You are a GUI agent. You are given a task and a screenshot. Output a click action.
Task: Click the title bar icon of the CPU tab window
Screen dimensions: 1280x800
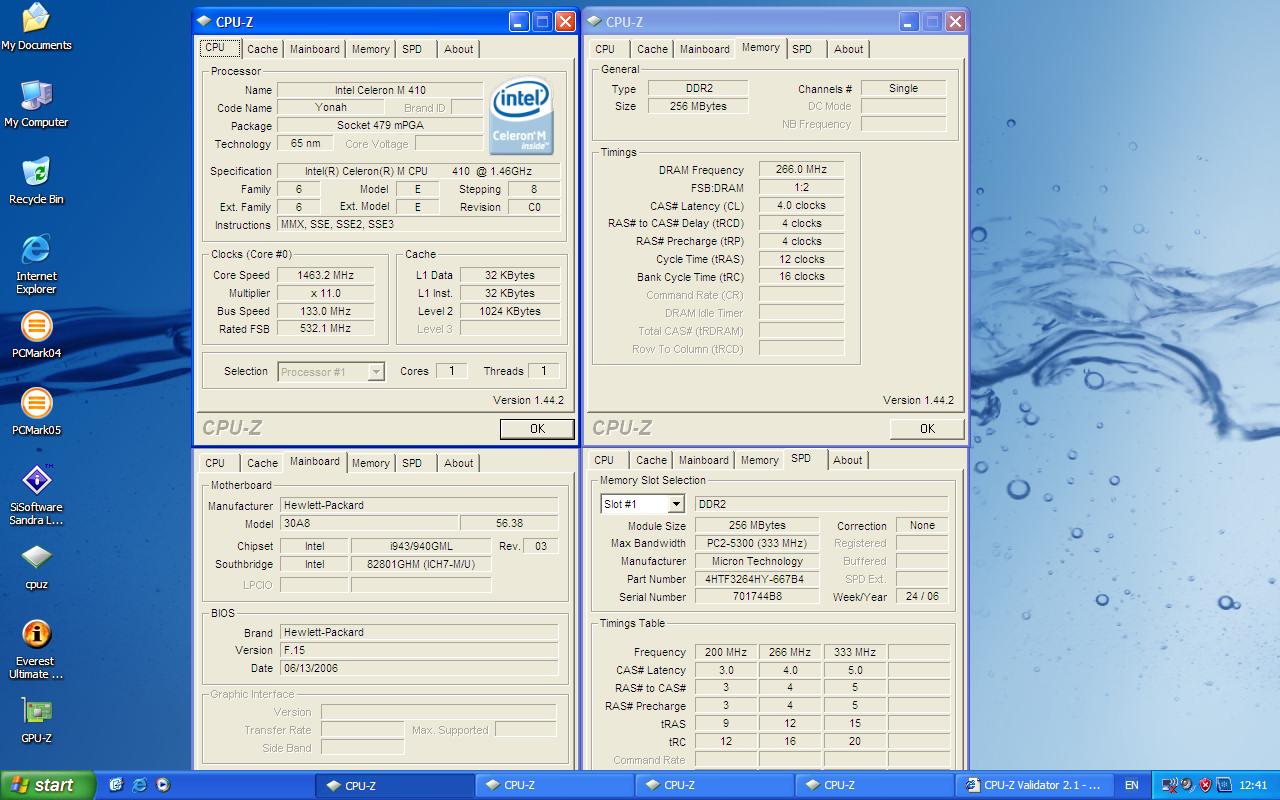click(x=204, y=21)
